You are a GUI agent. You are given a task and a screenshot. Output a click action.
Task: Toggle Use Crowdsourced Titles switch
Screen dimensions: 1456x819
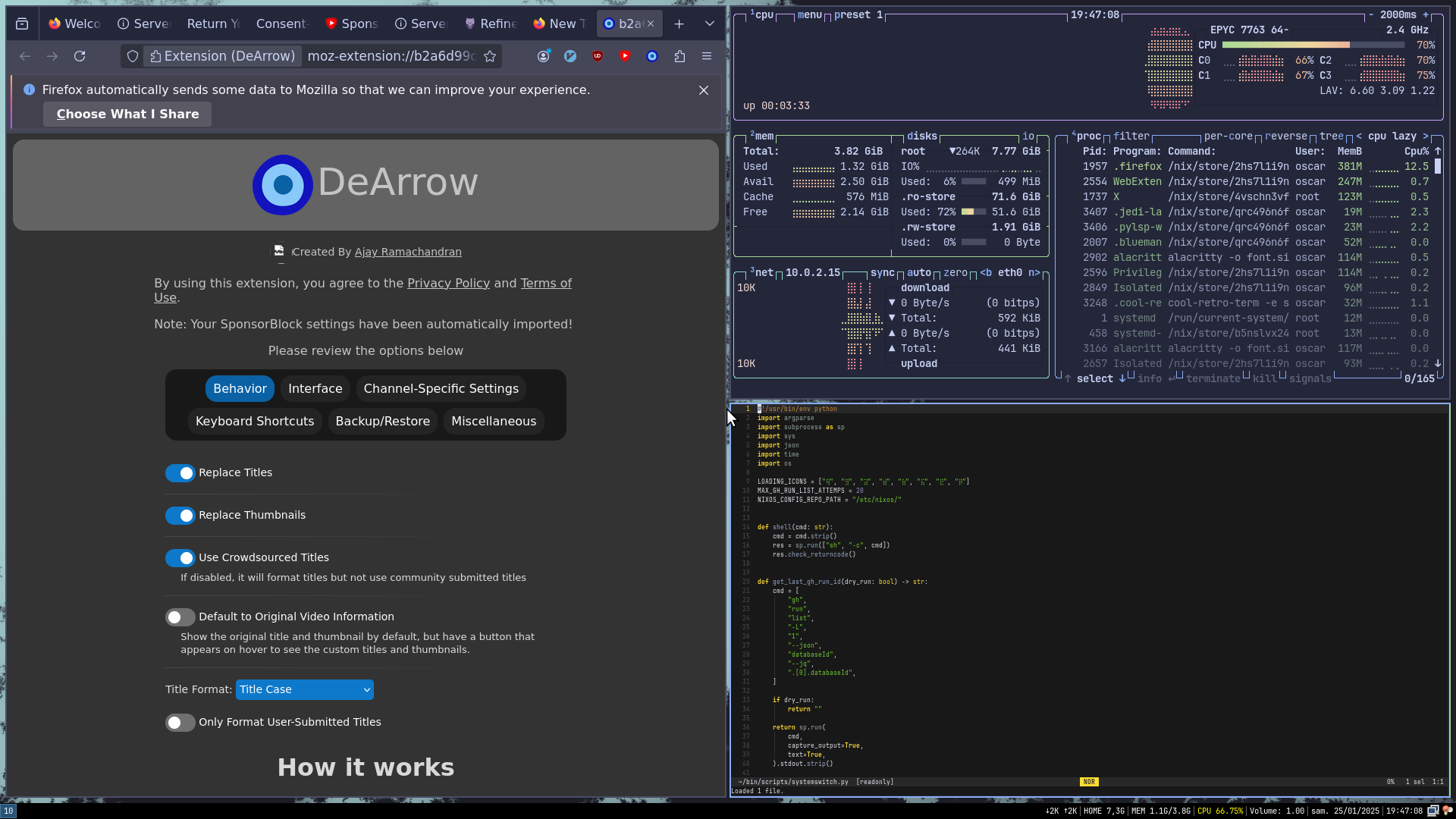180,558
